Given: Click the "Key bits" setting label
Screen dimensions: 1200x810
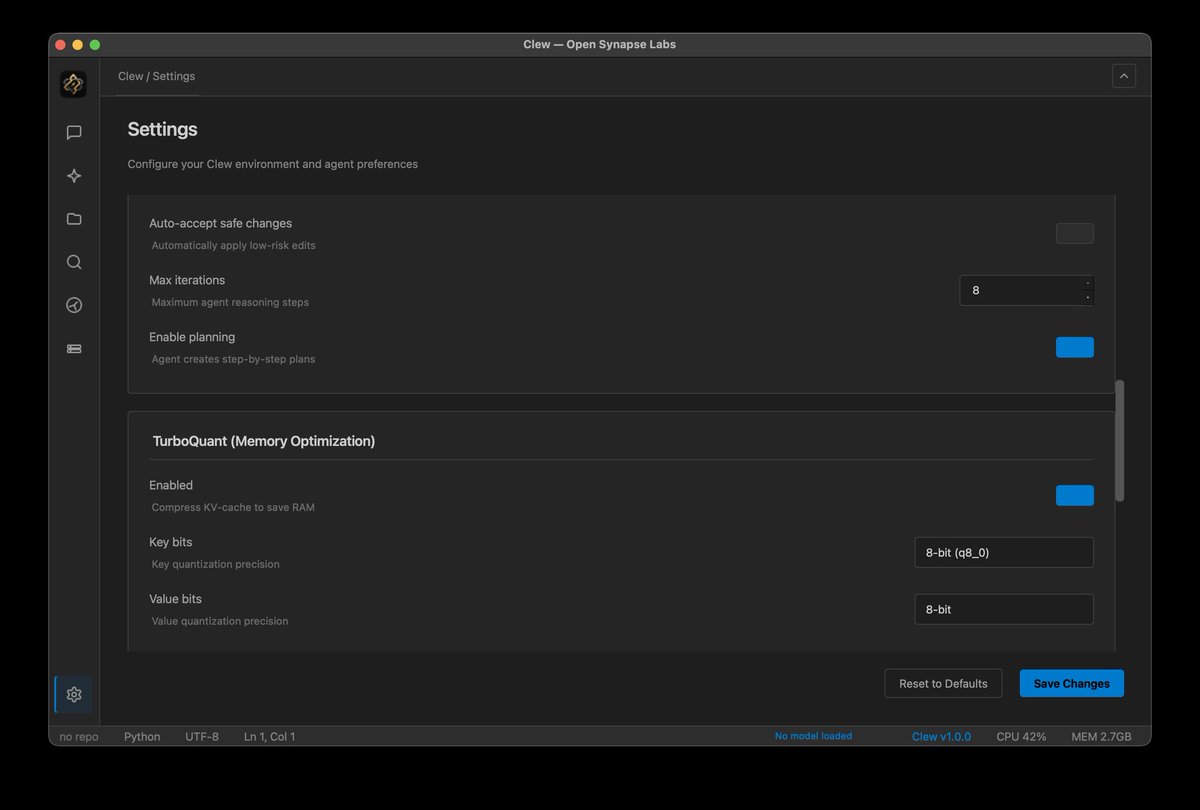Looking at the screenshot, I should (x=171, y=542).
